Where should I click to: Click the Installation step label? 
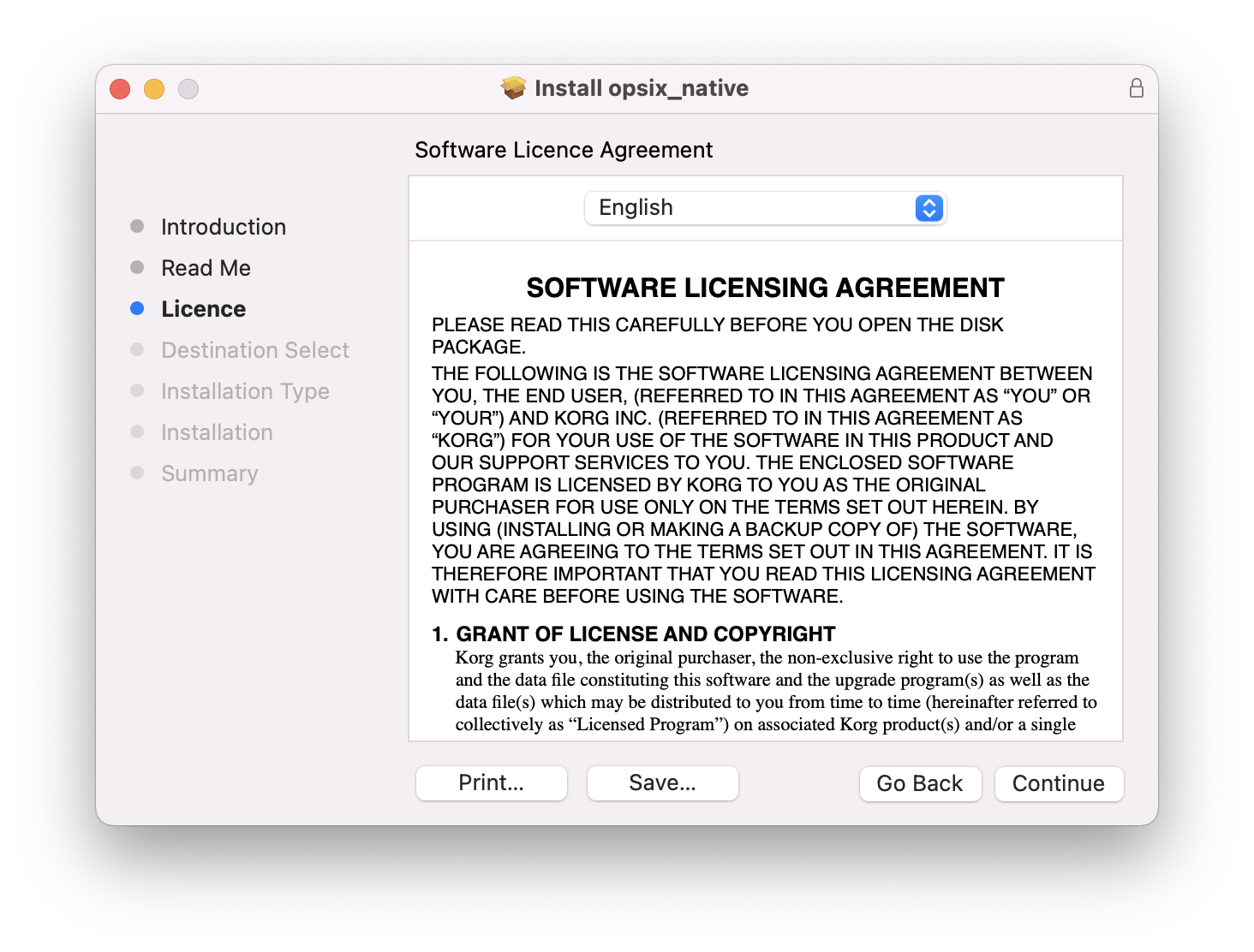tap(217, 432)
